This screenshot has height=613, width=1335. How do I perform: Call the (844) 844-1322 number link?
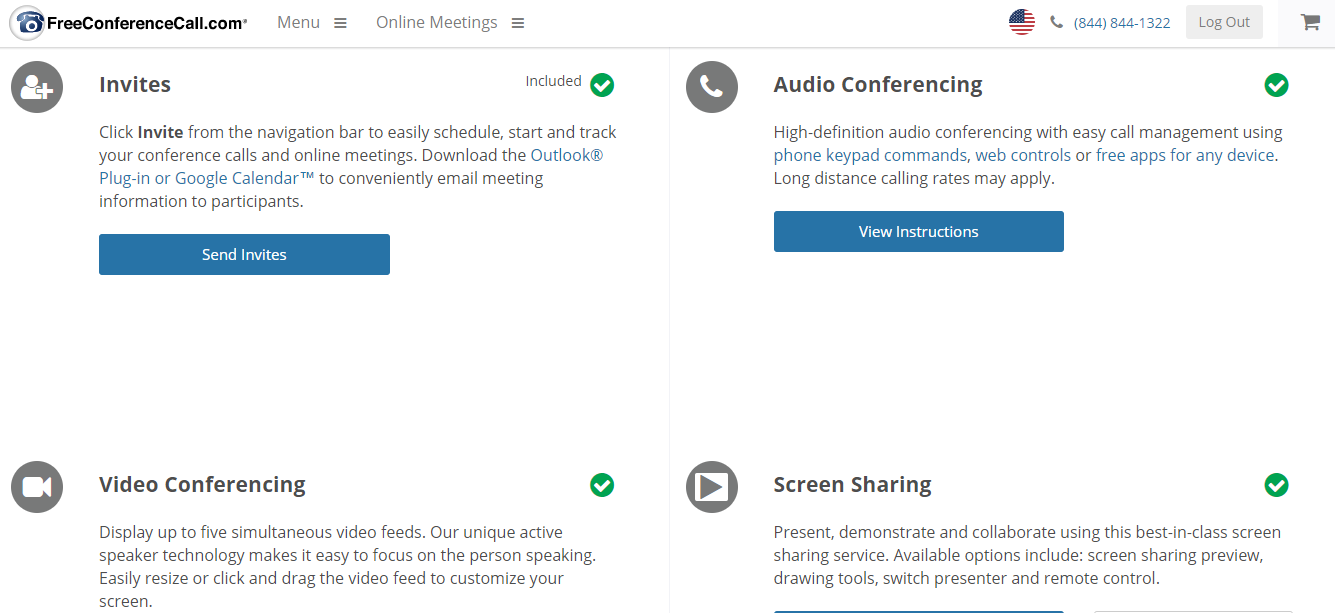(1122, 23)
